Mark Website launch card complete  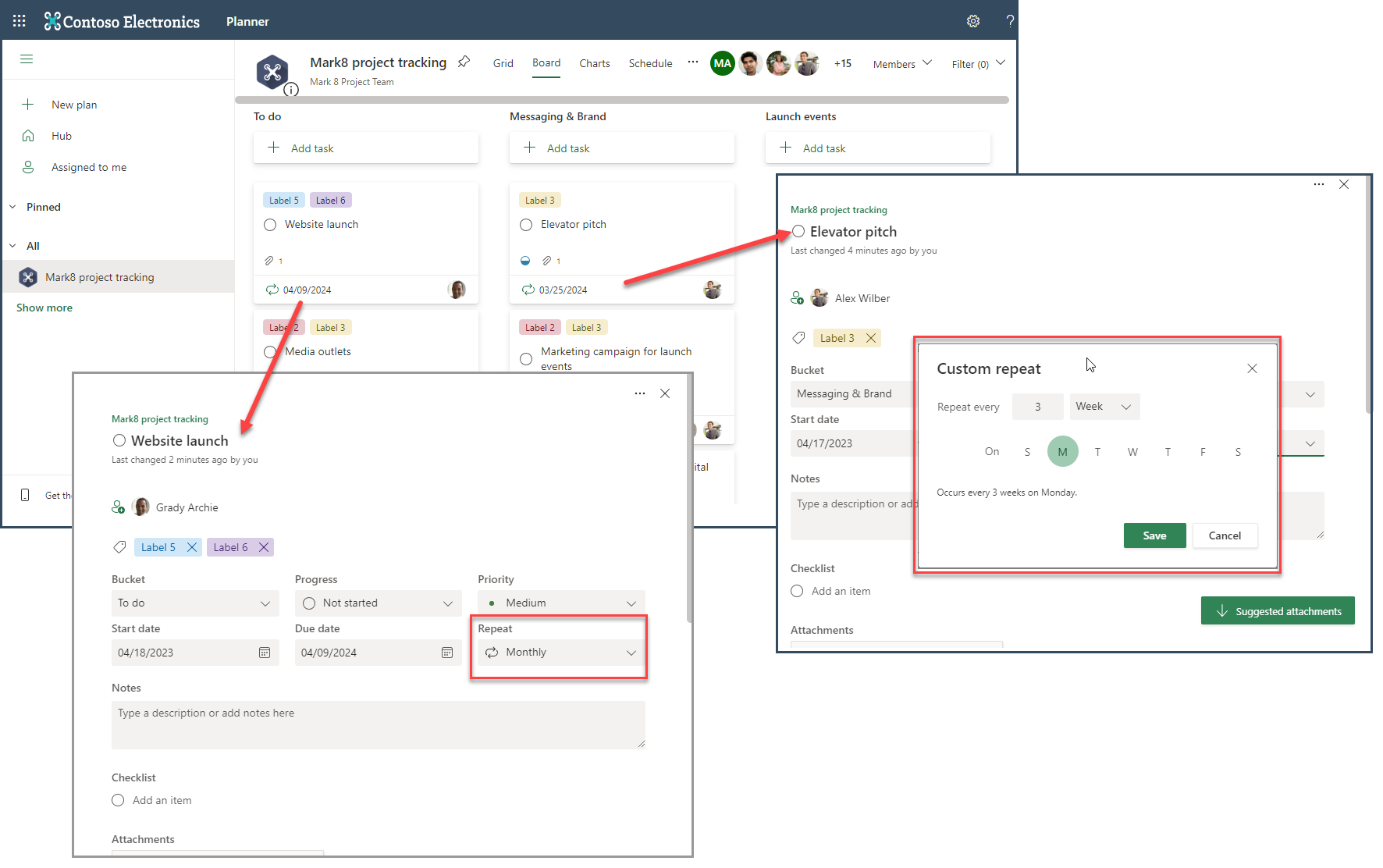coord(270,225)
